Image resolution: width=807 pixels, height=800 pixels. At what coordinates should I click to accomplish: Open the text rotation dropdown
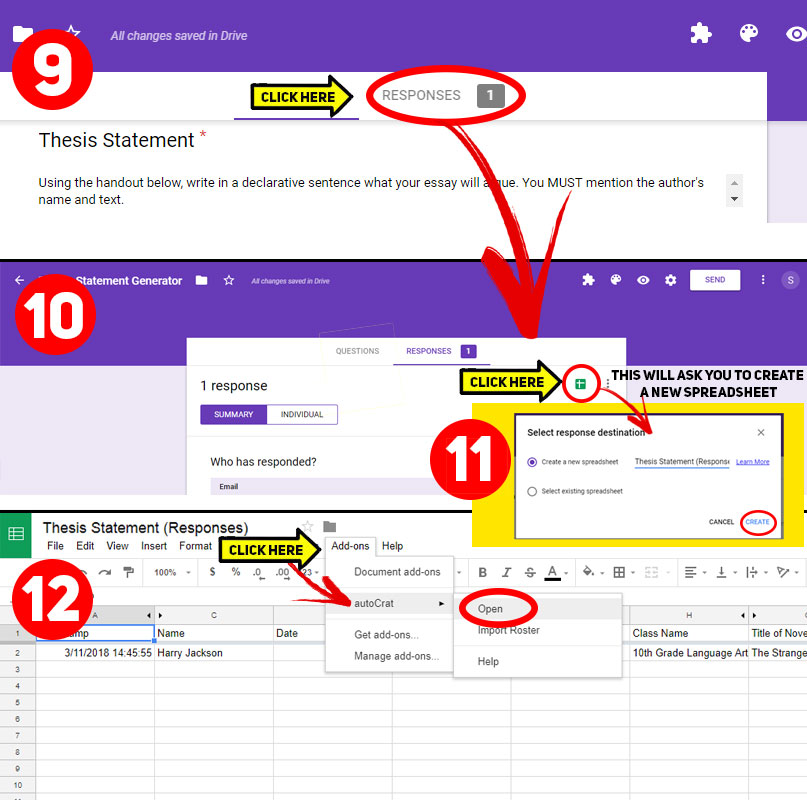pos(787,572)
